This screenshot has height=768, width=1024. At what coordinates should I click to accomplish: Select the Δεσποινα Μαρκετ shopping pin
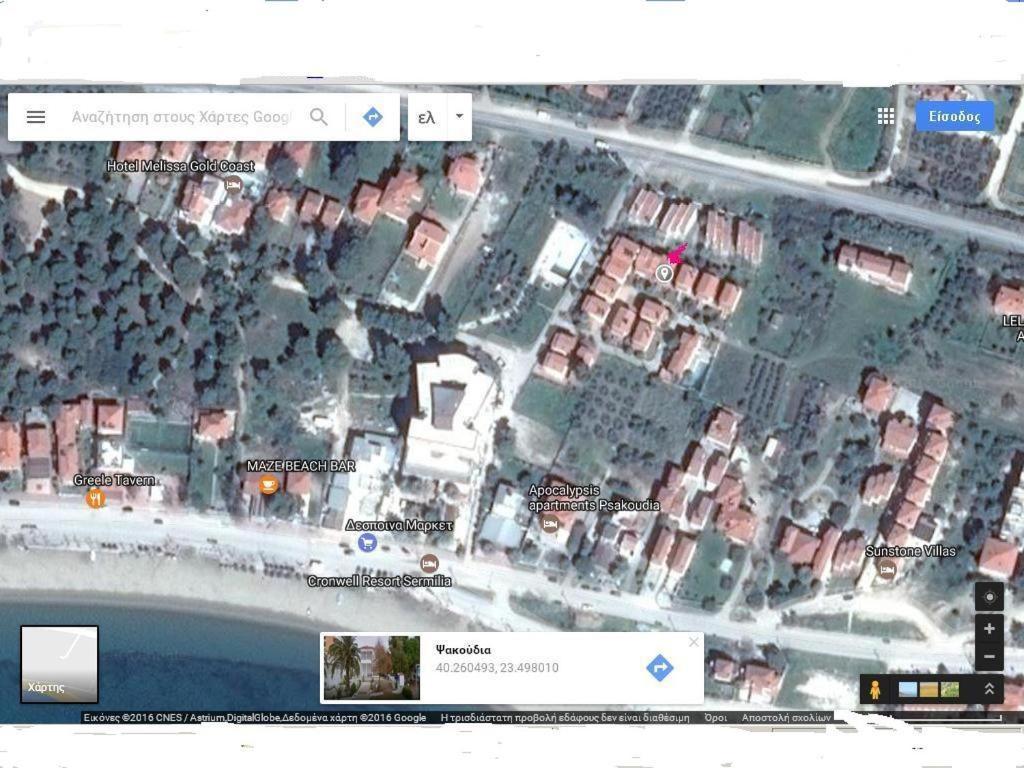coord(367,542)
